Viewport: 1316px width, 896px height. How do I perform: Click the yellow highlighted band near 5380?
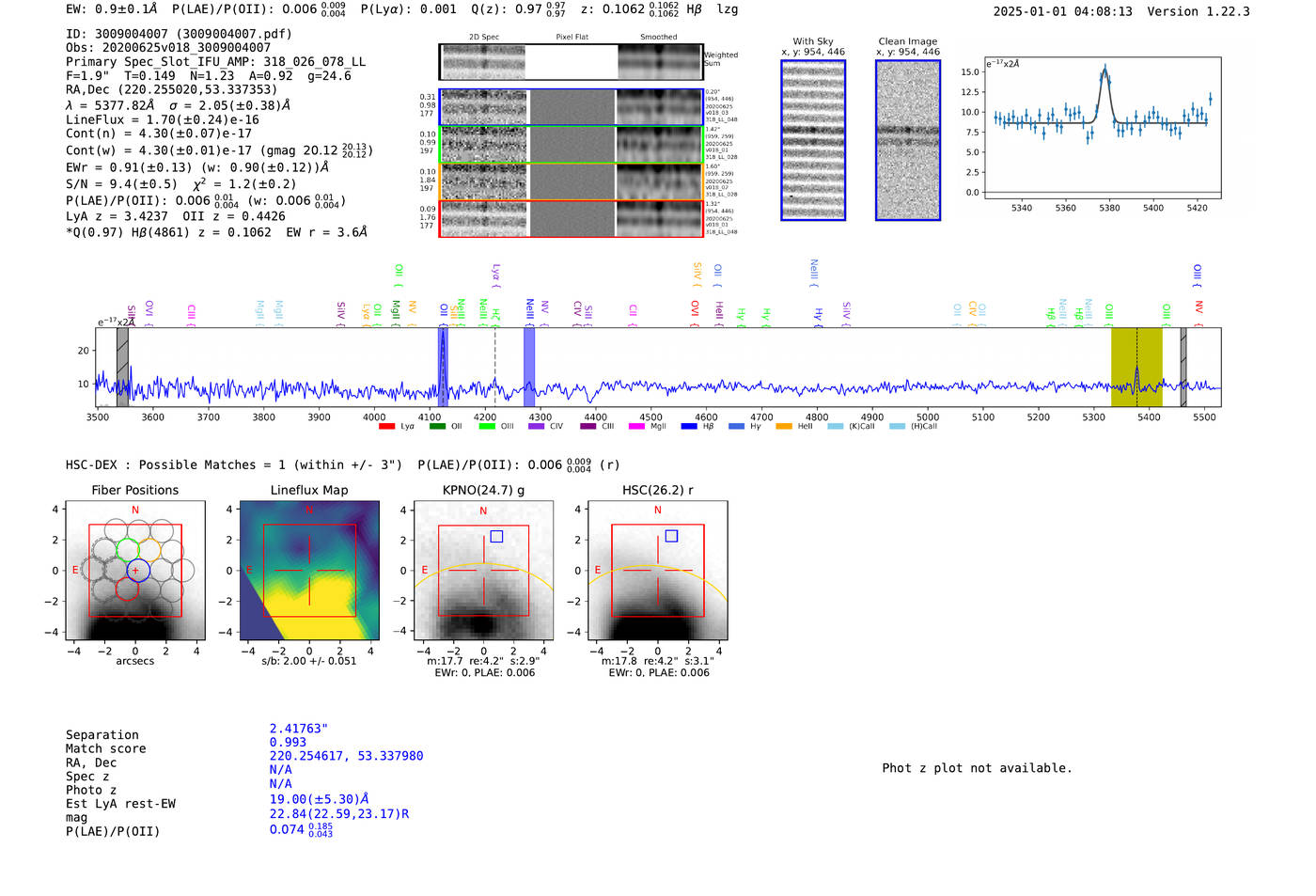click(x=1136, y=368)
